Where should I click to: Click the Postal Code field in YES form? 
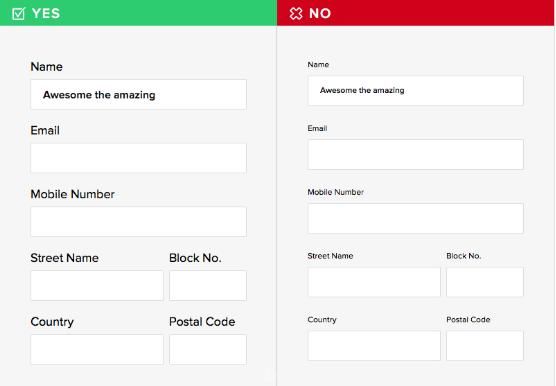[208, 349]
